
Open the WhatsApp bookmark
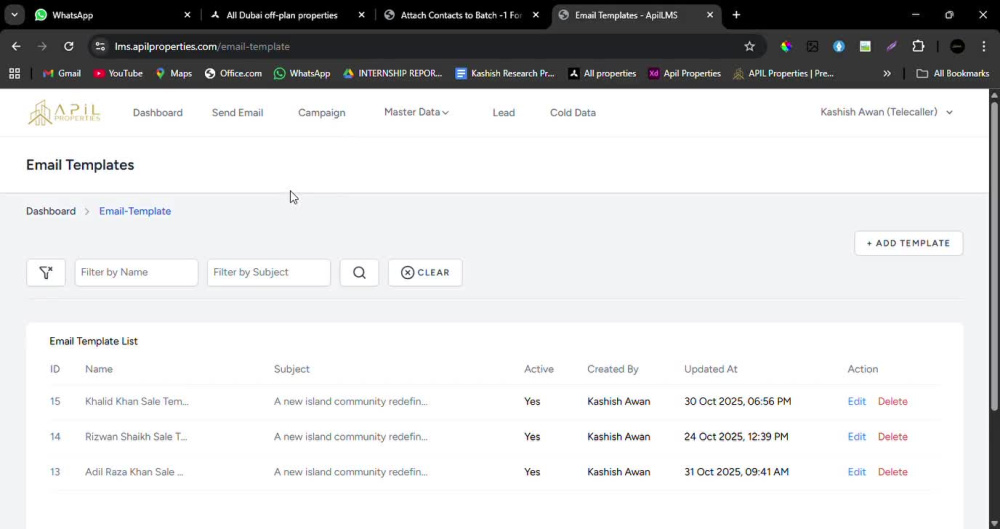click(302, 73)
